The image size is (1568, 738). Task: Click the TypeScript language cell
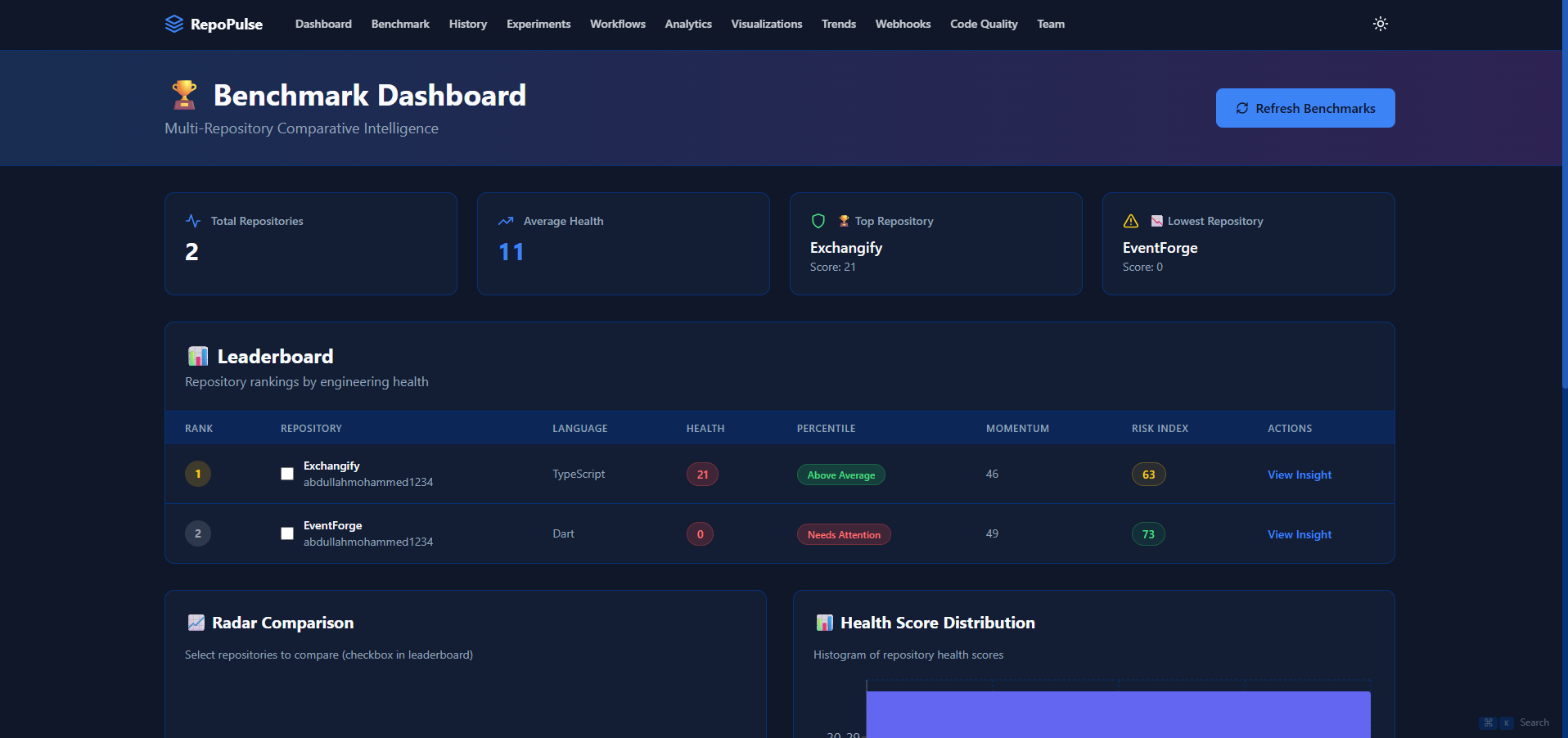pos(579,474)
